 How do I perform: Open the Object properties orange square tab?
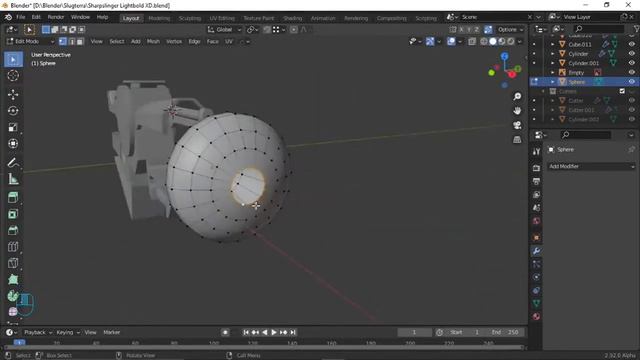click(x=536, y=237)
